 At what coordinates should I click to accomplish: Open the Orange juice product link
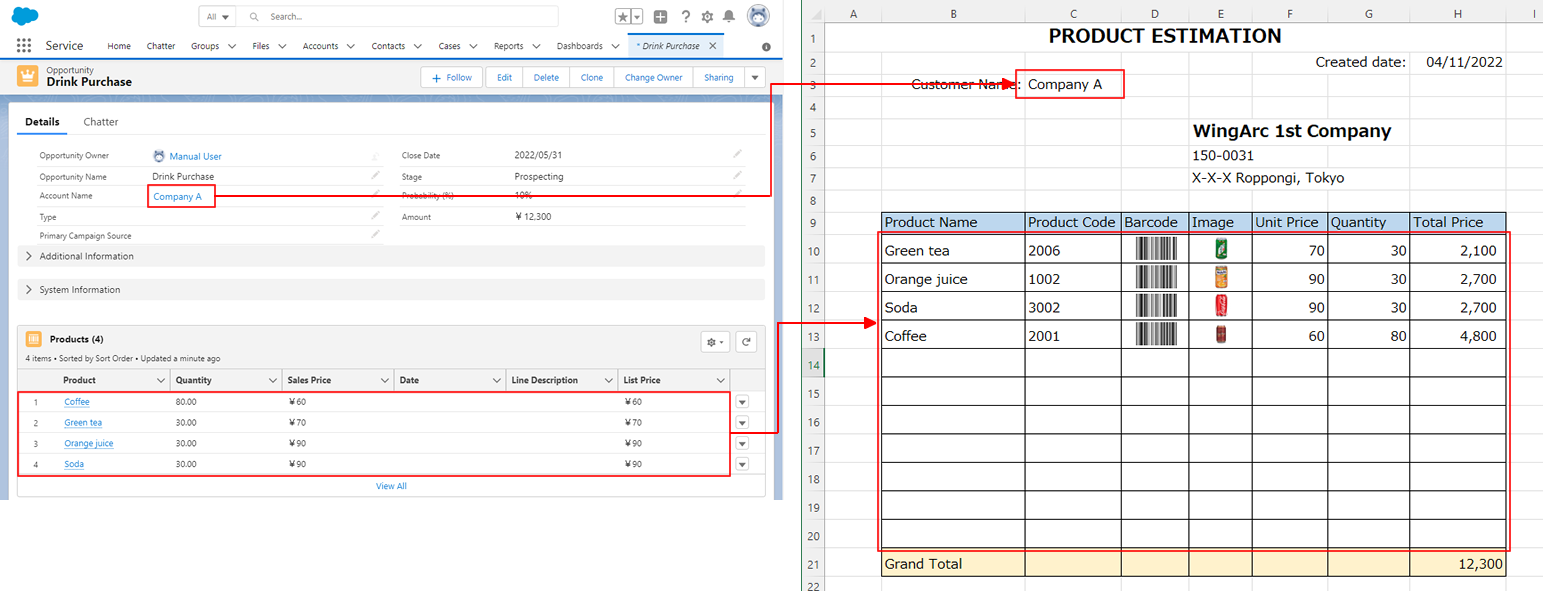tap(89, 443)
